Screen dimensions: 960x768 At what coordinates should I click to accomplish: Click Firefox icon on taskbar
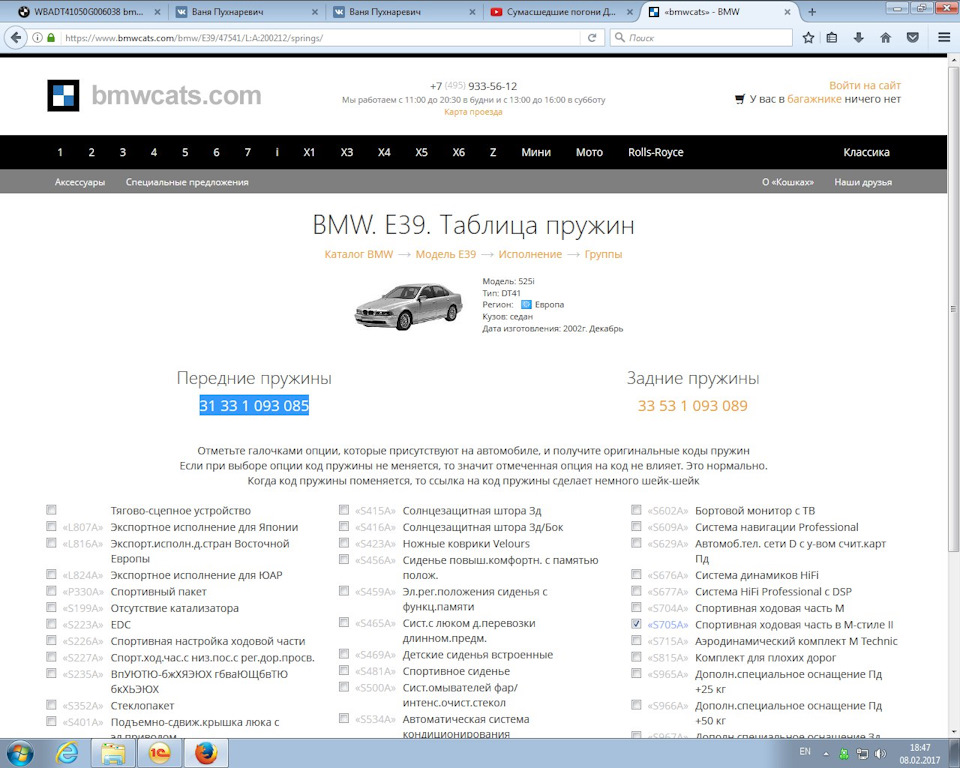[206, 753]
